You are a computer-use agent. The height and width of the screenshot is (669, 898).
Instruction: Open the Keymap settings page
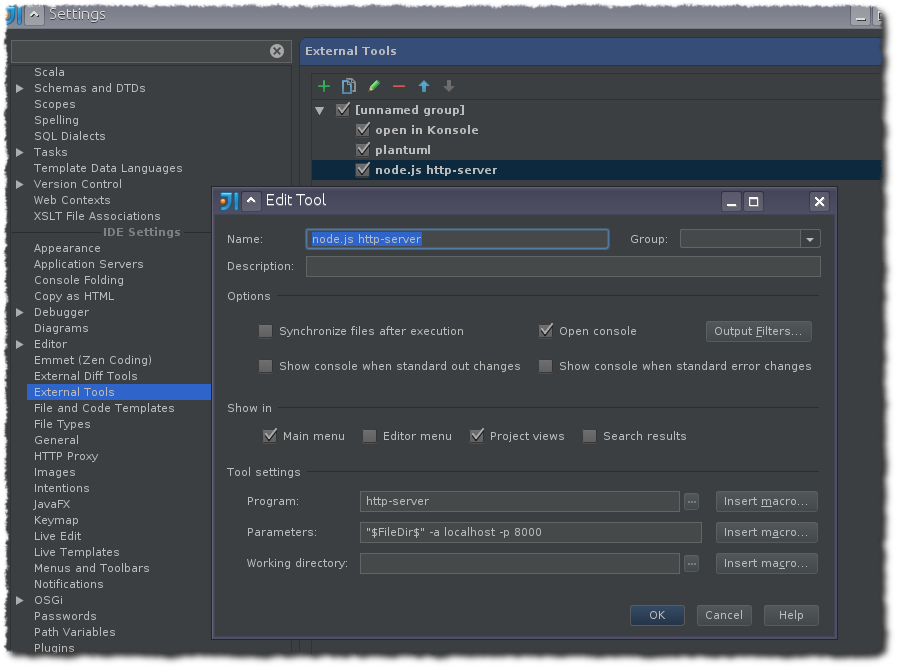[x=56, y=521]
